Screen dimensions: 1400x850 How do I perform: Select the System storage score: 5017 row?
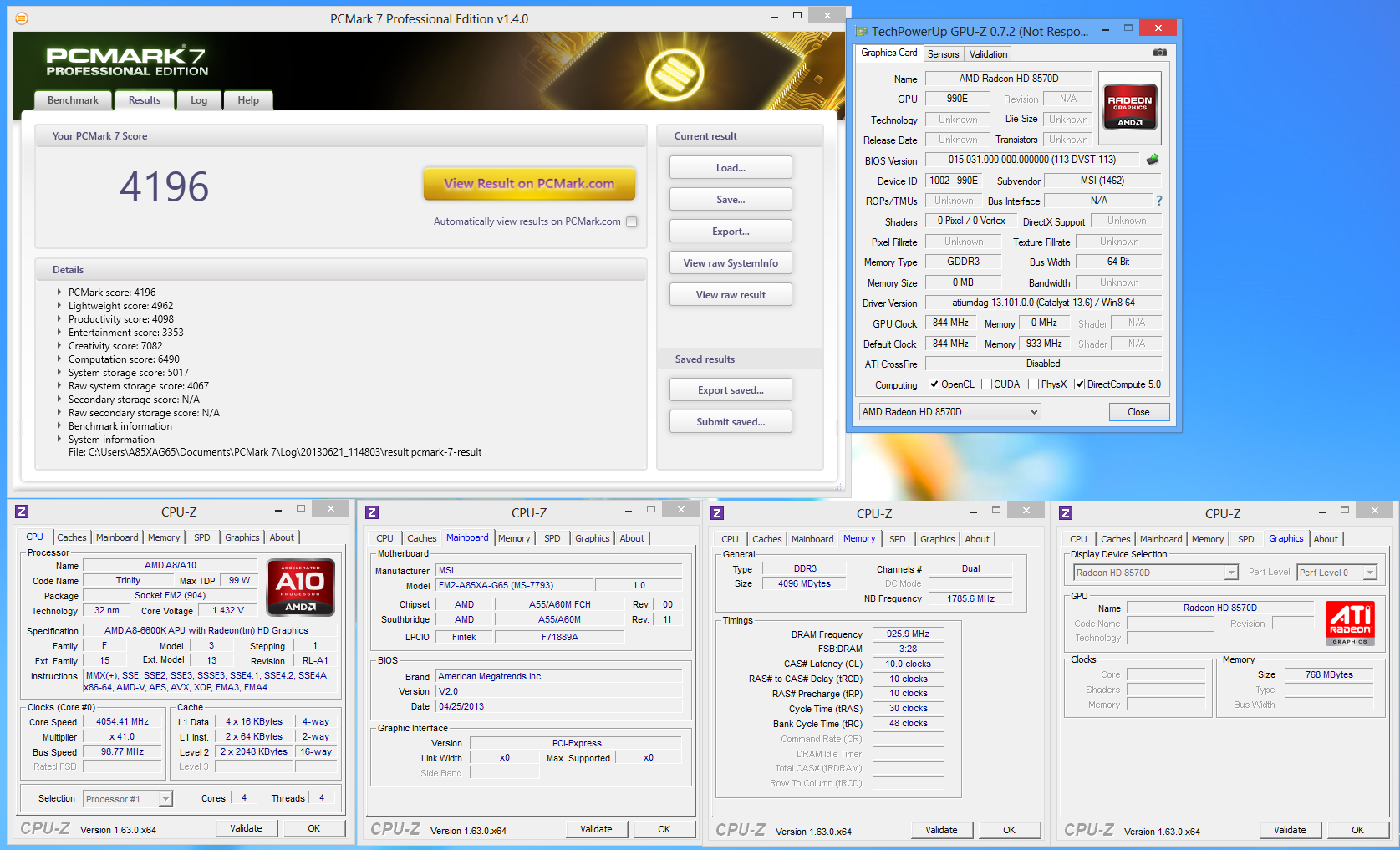point(129,373)
